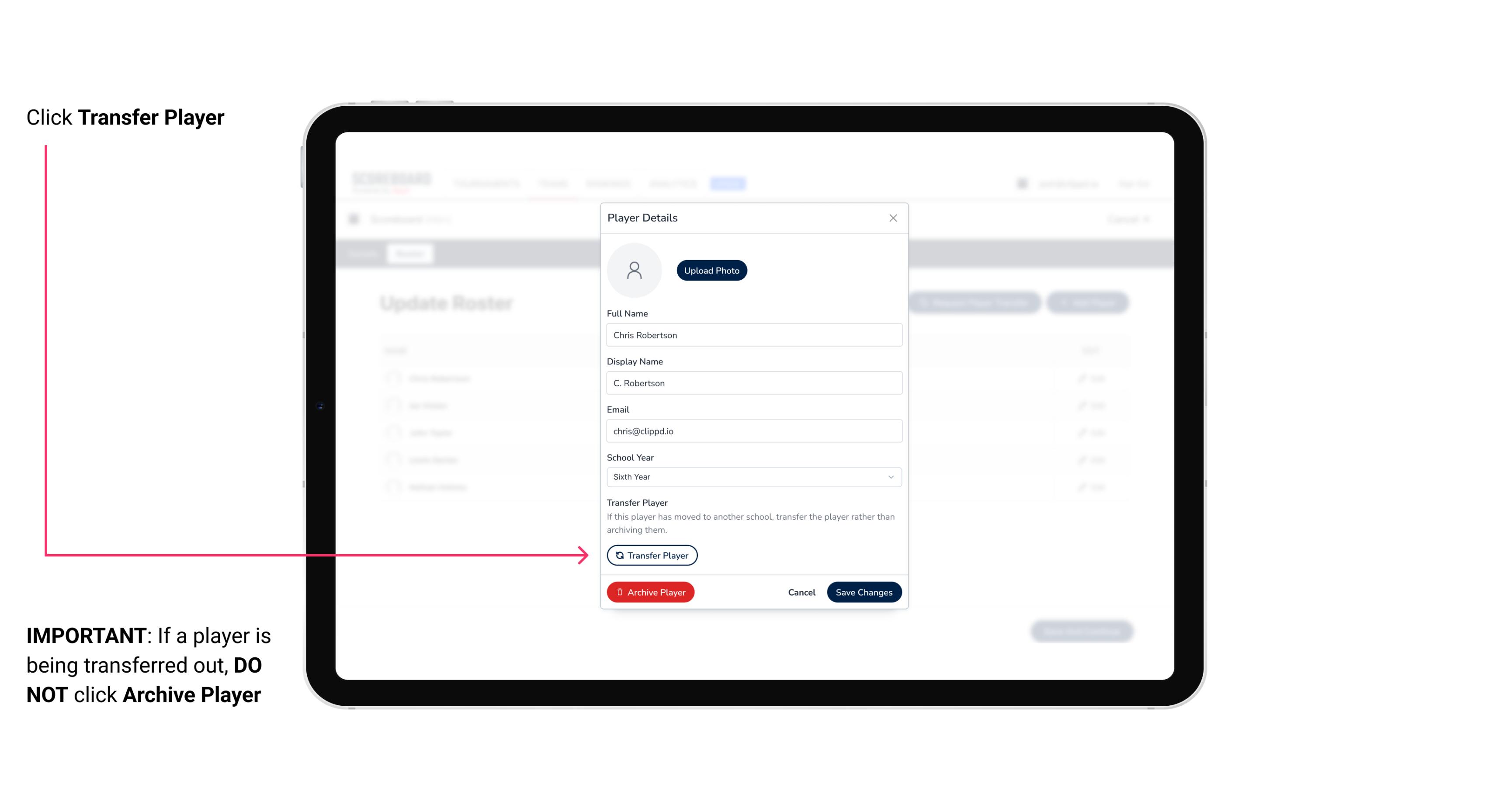Select Sixth Year from school year dropdown
The width and height of the screenshot is (1509, 812).
click(x=752, y=476)
